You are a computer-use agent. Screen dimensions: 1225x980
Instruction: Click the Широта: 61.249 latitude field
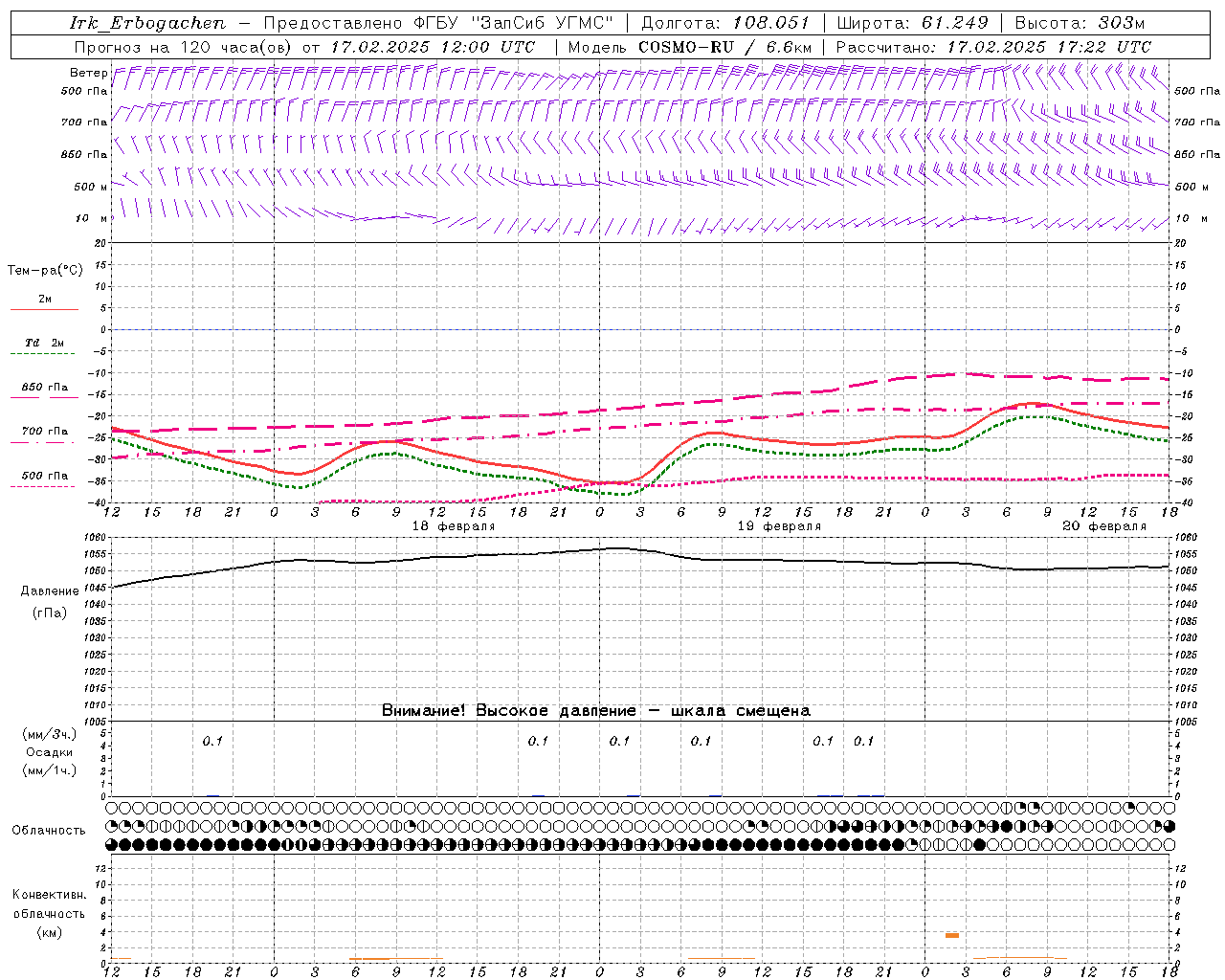point(912,23)
